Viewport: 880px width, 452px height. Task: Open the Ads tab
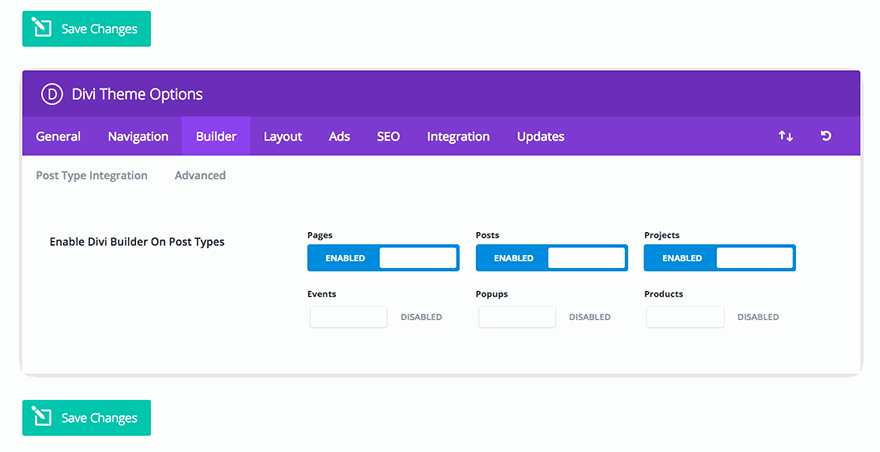339,136
